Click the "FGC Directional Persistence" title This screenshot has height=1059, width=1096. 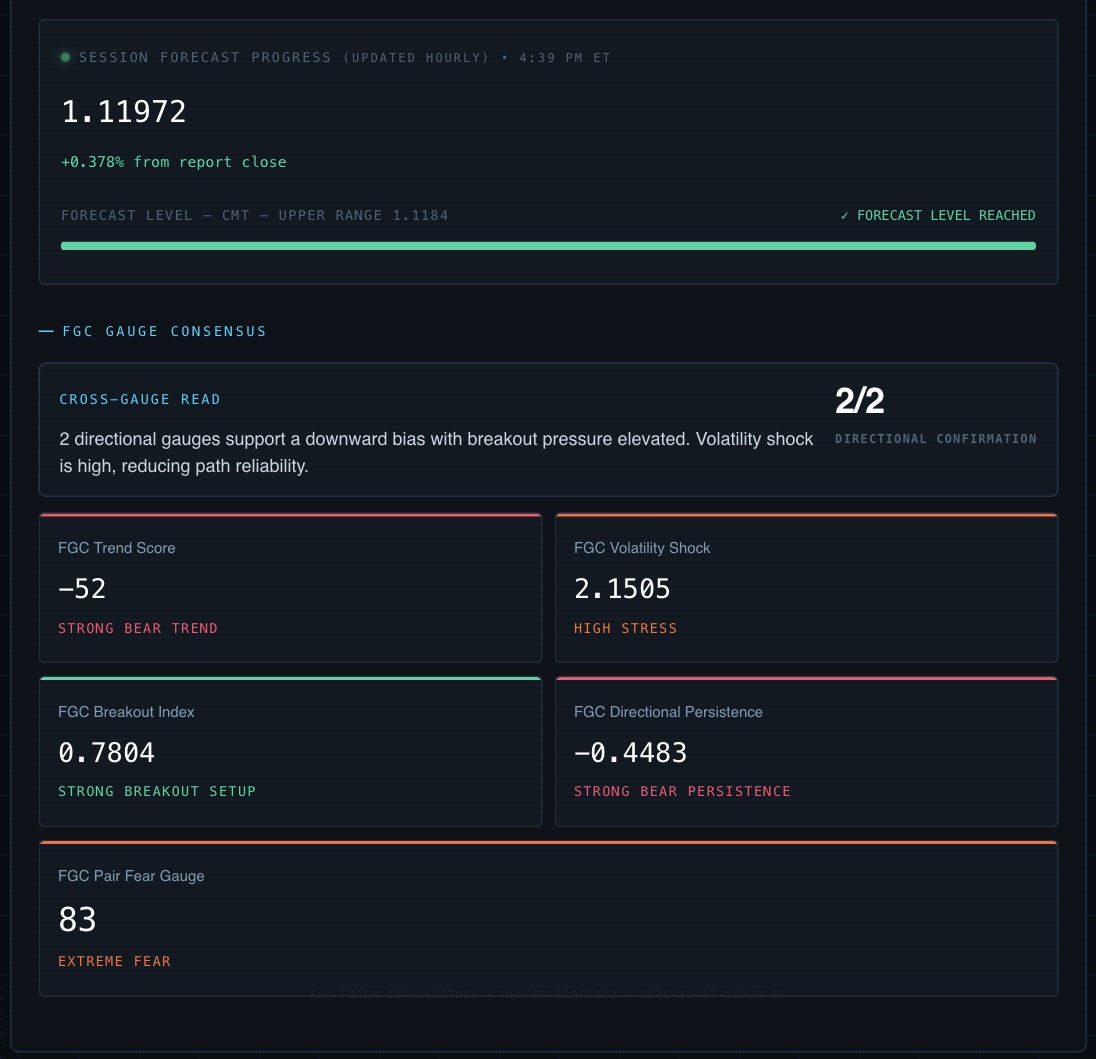pos(668,712)
